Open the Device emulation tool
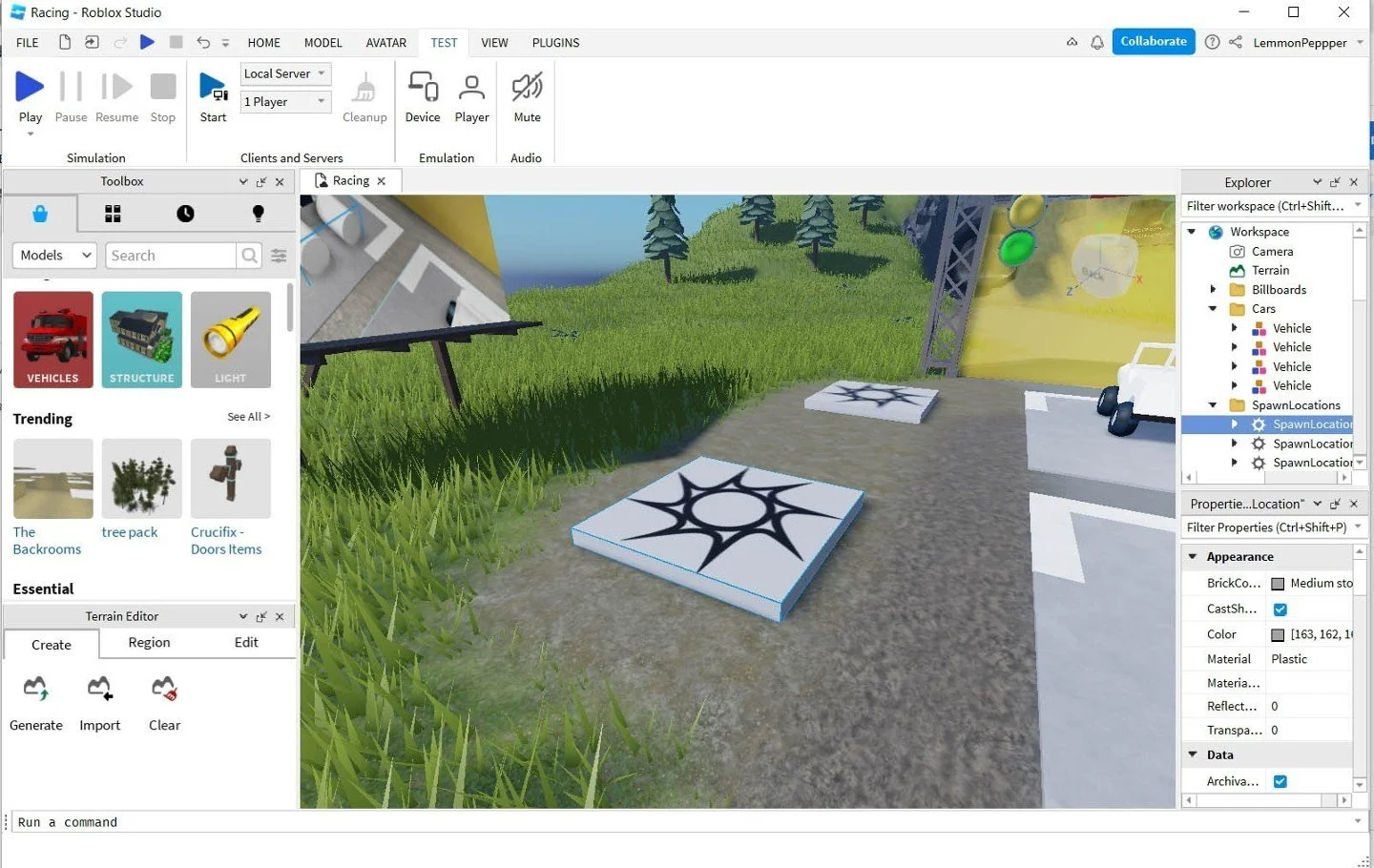 coord(423,96)
